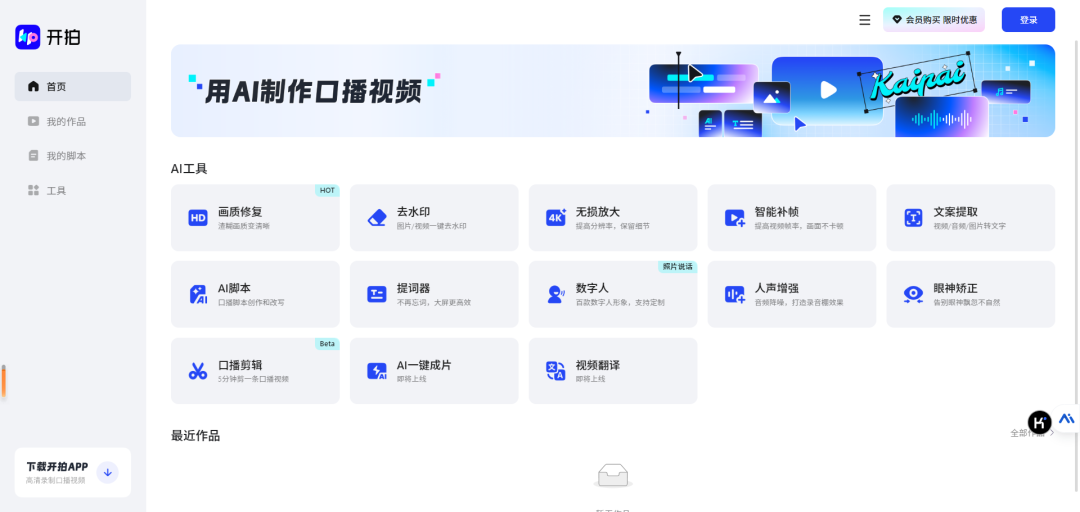The width and height of the screenshot is (1080, 512).
Task: Select 工具 in the sidebar
Action: [73, 190]
